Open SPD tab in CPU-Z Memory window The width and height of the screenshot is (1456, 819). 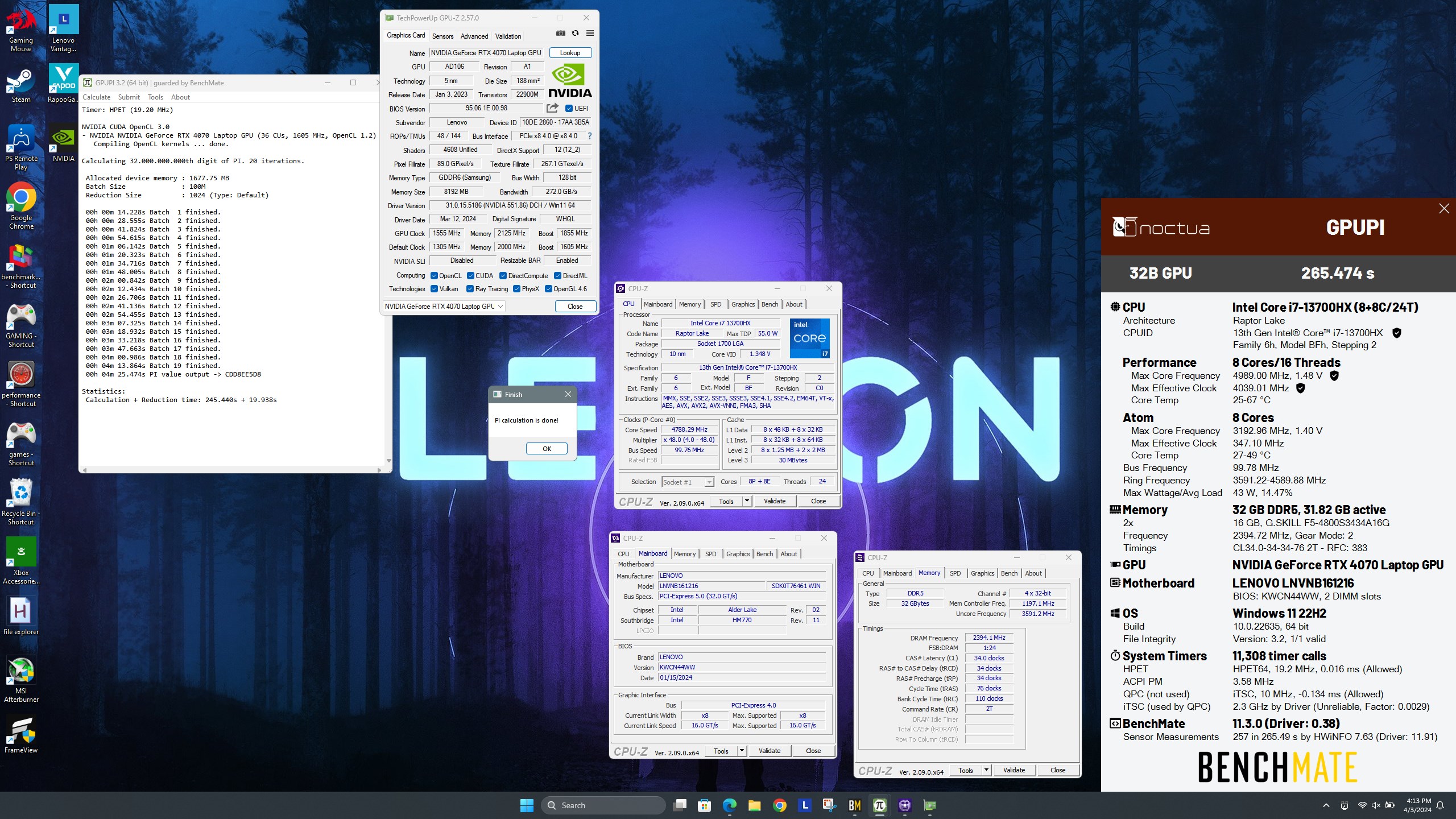pos(955,573)
